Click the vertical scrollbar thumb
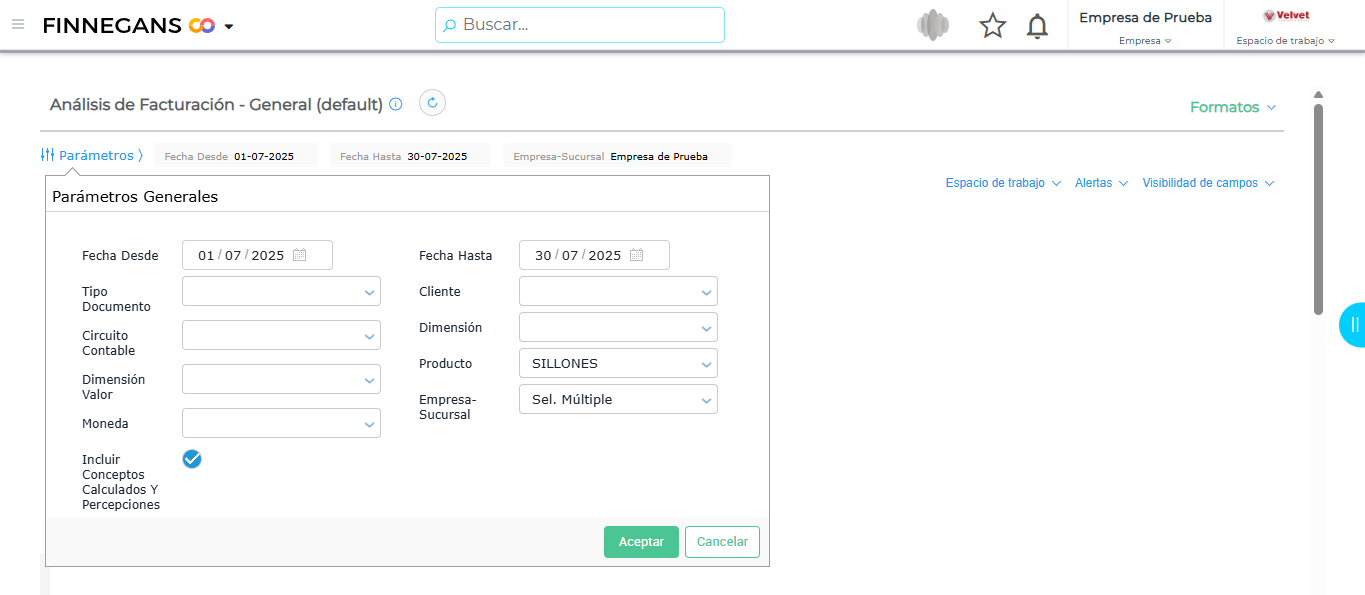This screenshot has width=1365, height=595. [x=1318, y=208]
